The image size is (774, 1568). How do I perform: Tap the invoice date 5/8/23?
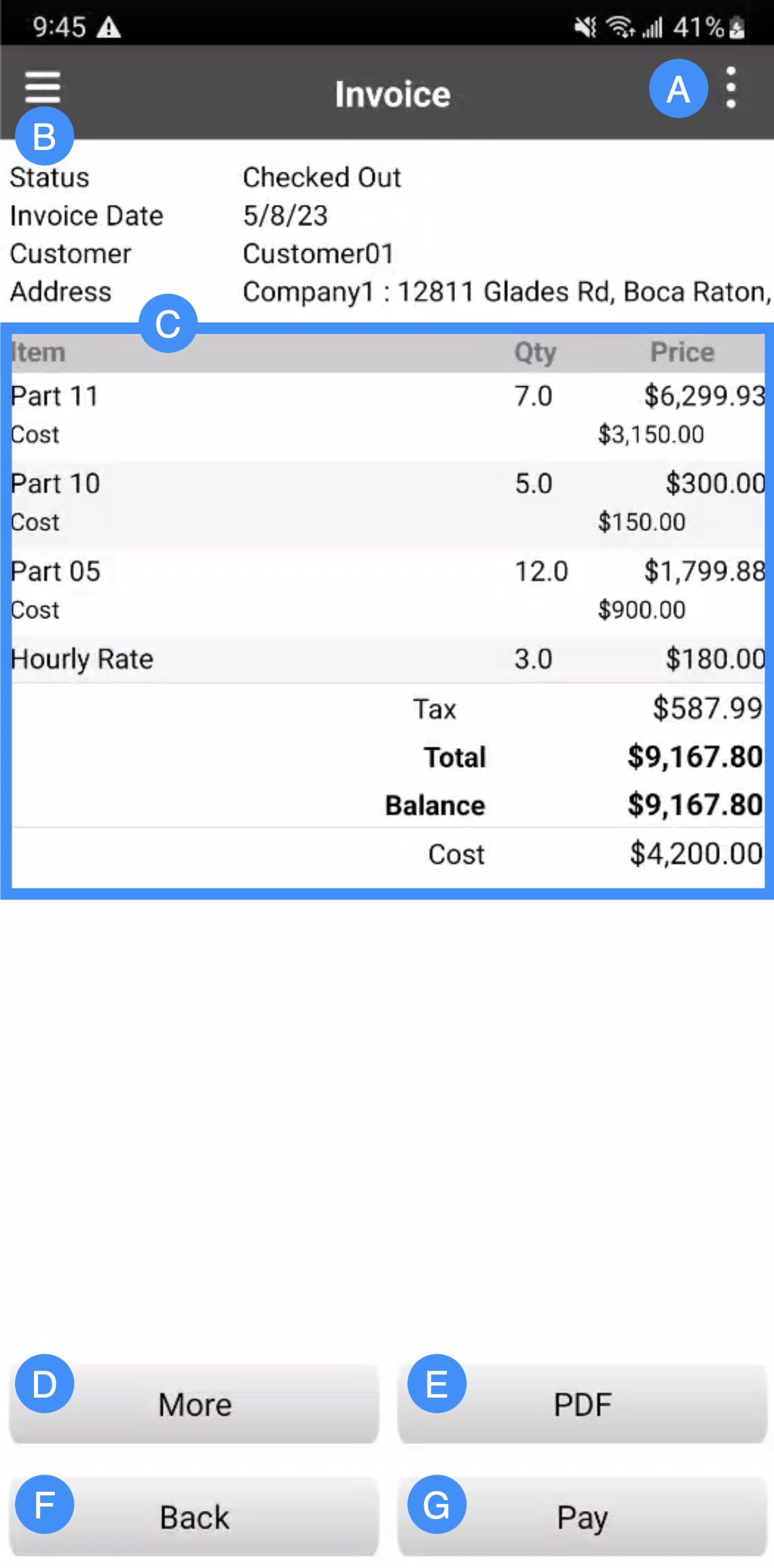click(x=285, y=216)
